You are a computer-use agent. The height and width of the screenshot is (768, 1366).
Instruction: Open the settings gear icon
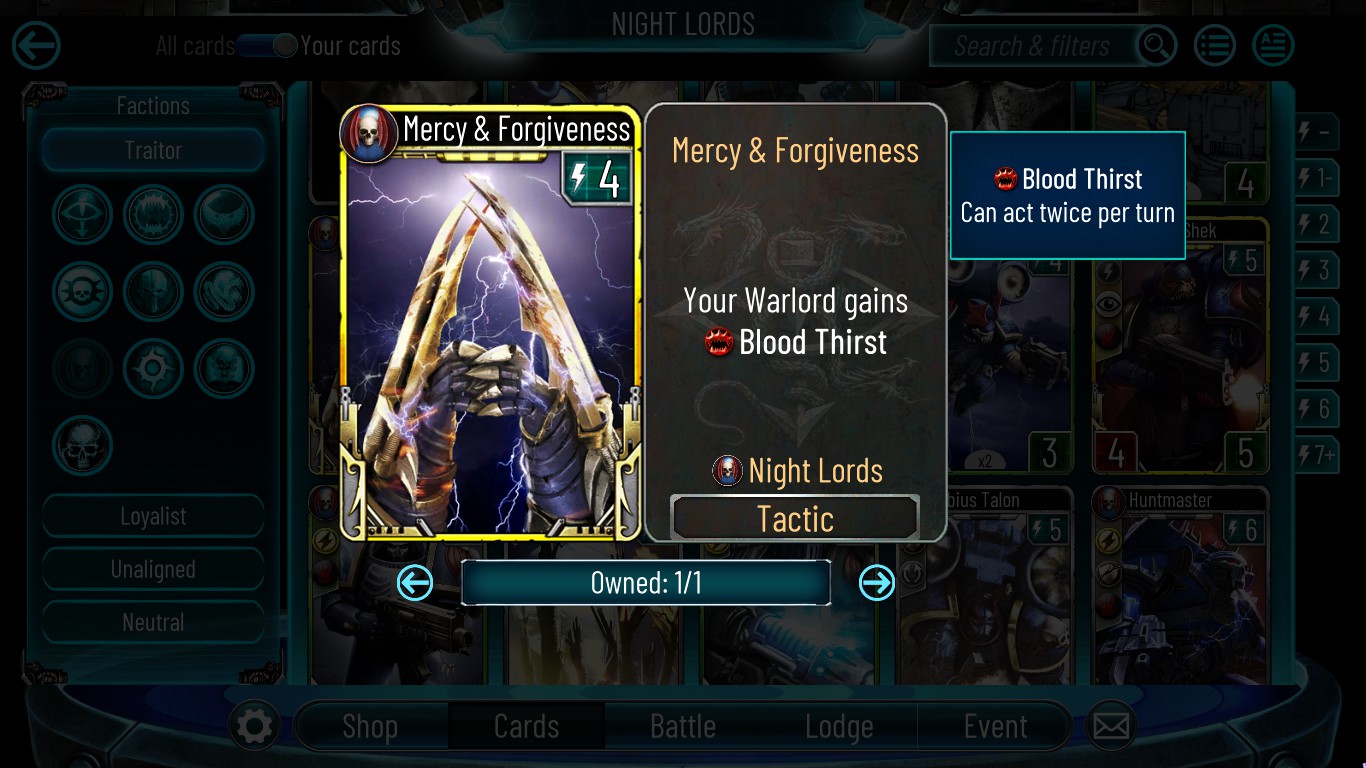(253, 726)
